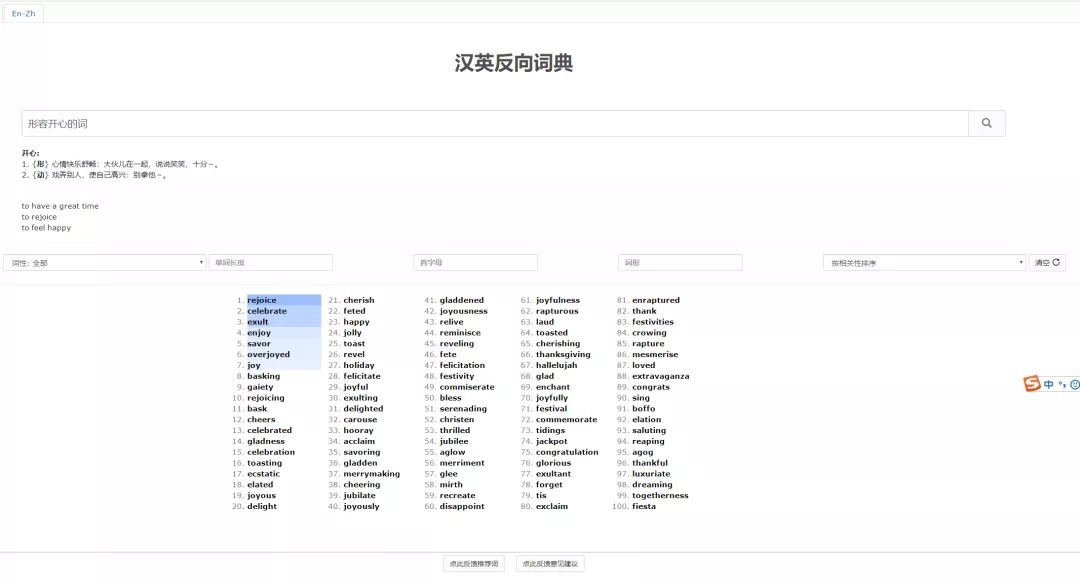1080x581 pixels.
Task: Click the last result "fiesta"
Action: (x=644, y=506)
